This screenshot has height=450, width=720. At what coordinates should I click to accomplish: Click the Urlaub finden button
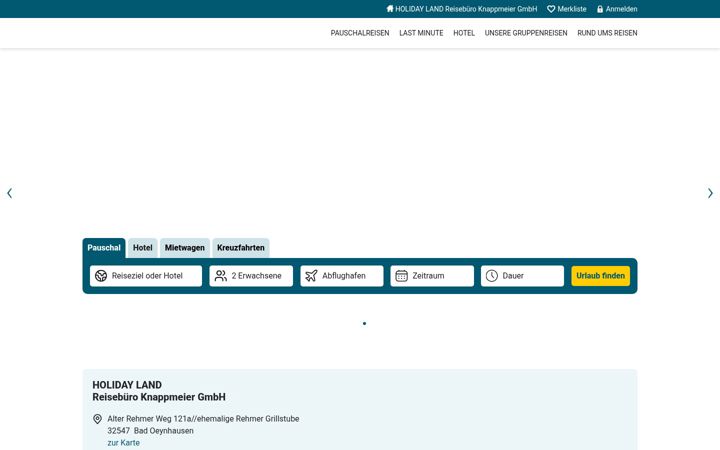(601, 276)
